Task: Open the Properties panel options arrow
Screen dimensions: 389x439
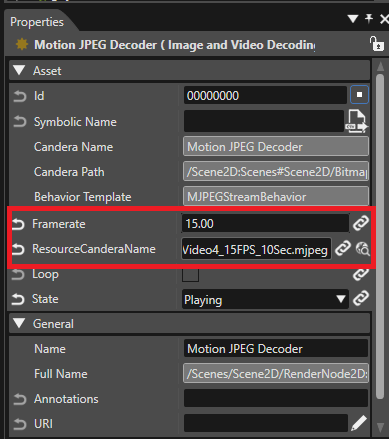Action: [353, 19]
